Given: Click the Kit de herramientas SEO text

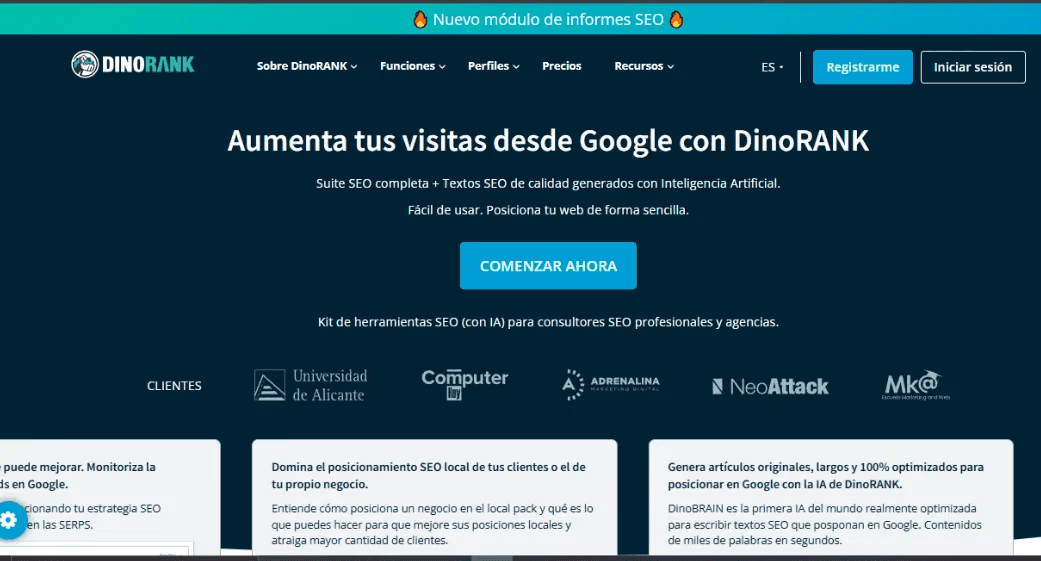Looking at the screenshot, I should (x=548, y=322).
